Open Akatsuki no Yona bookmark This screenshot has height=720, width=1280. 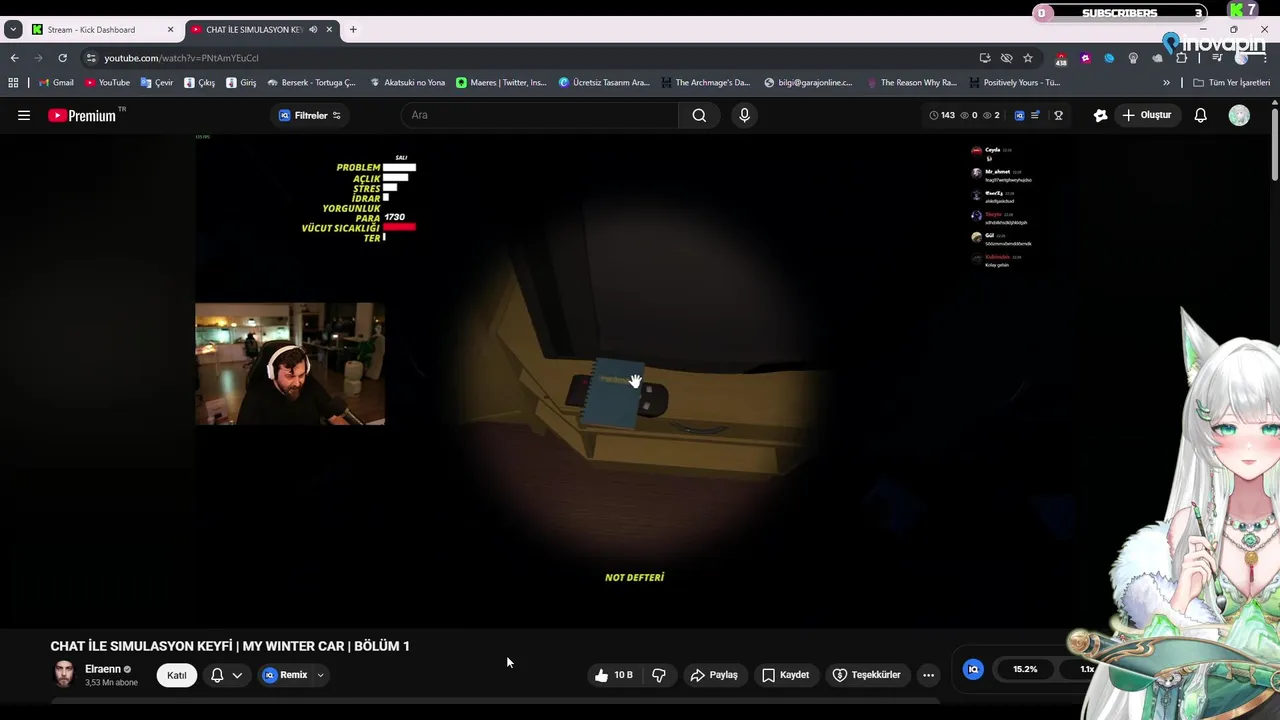[x=407, y=83]
